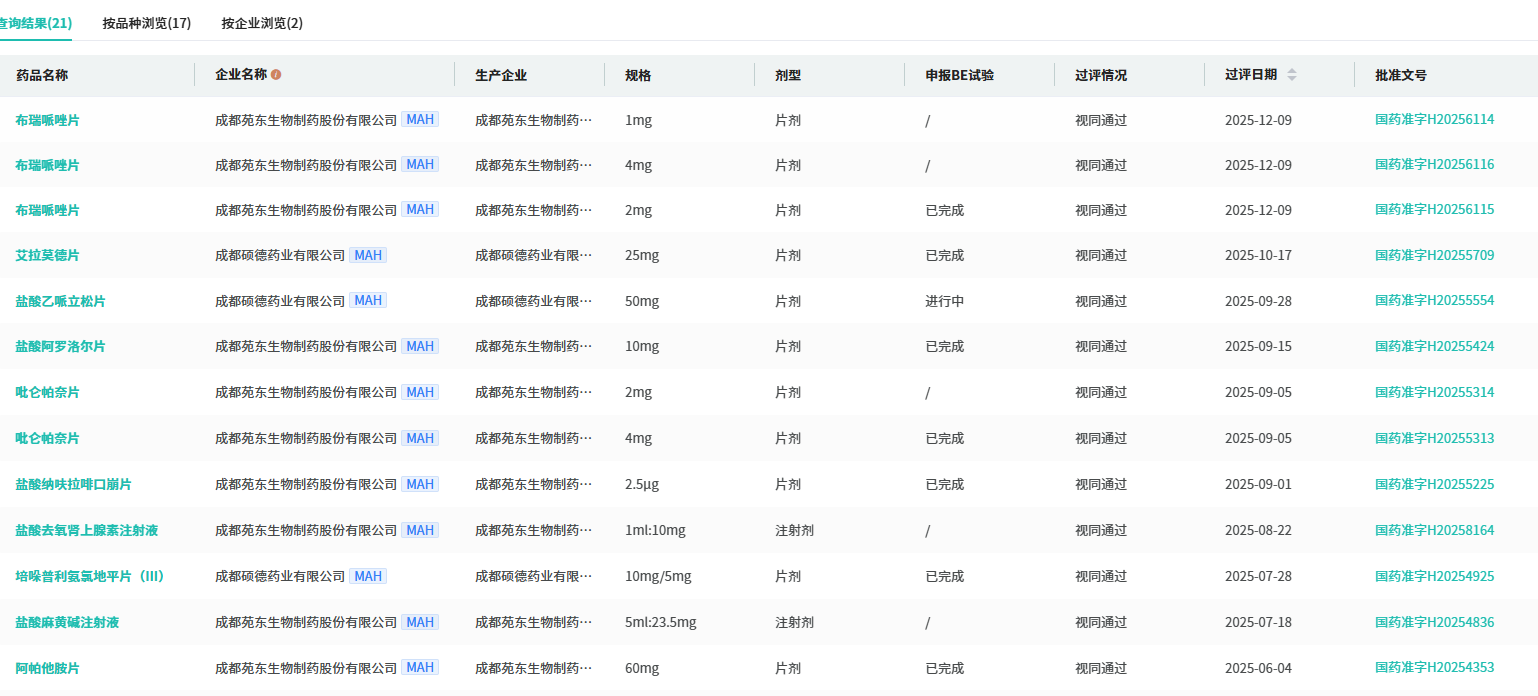Click the MAH badge in 盐酸乙哌立松片 row

coord(368,300)
